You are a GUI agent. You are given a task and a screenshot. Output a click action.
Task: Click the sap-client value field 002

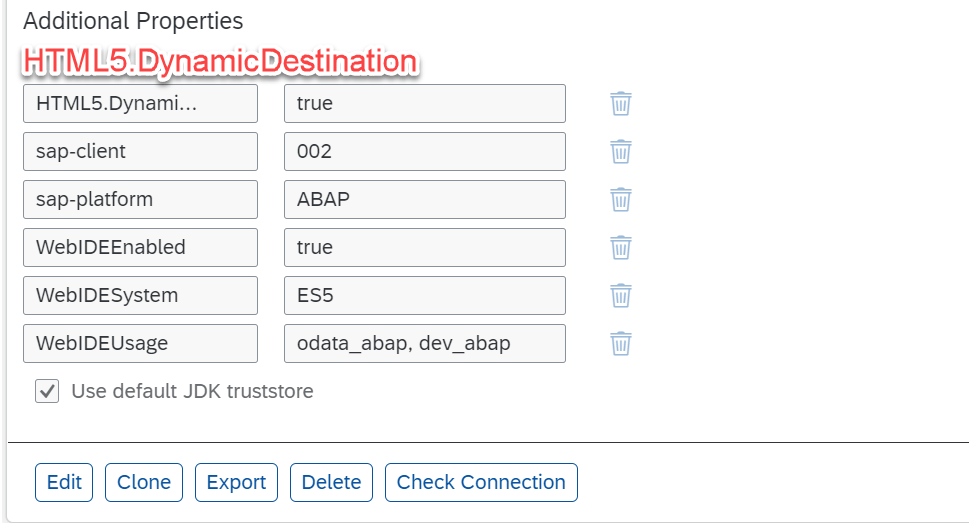(x=425, y=151)
